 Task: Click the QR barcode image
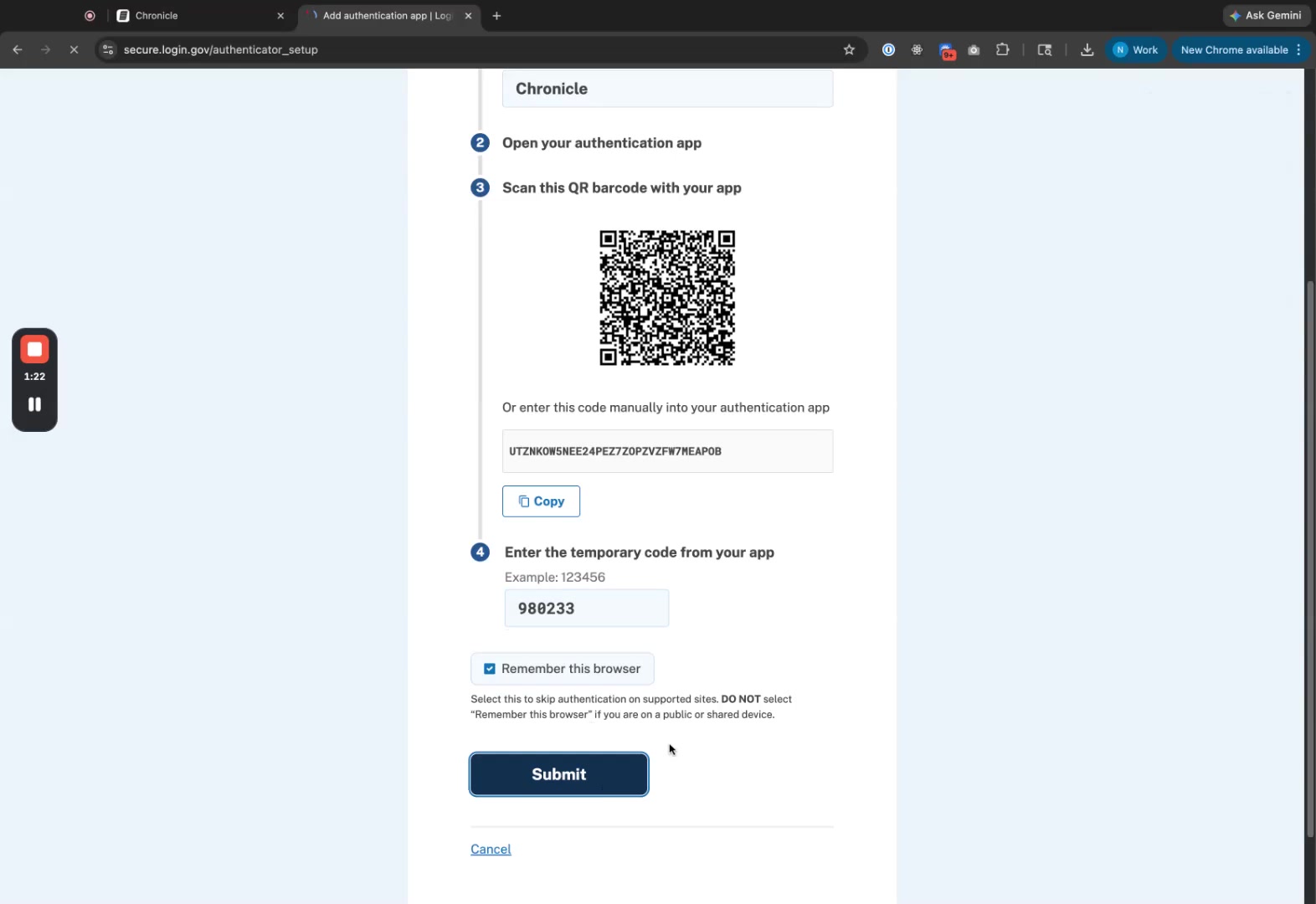click(667, 298)
